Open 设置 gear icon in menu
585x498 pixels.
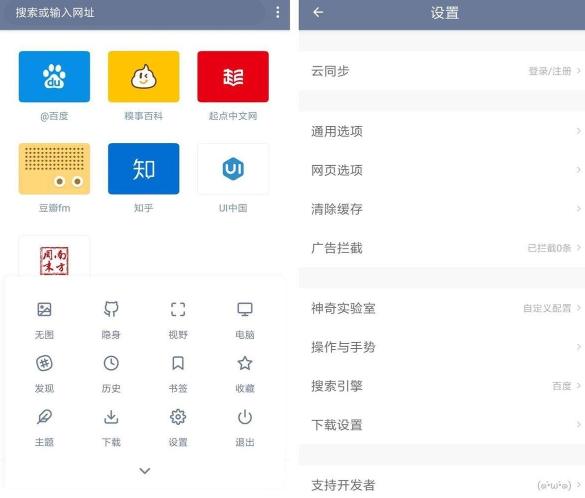tap(178, 417)
